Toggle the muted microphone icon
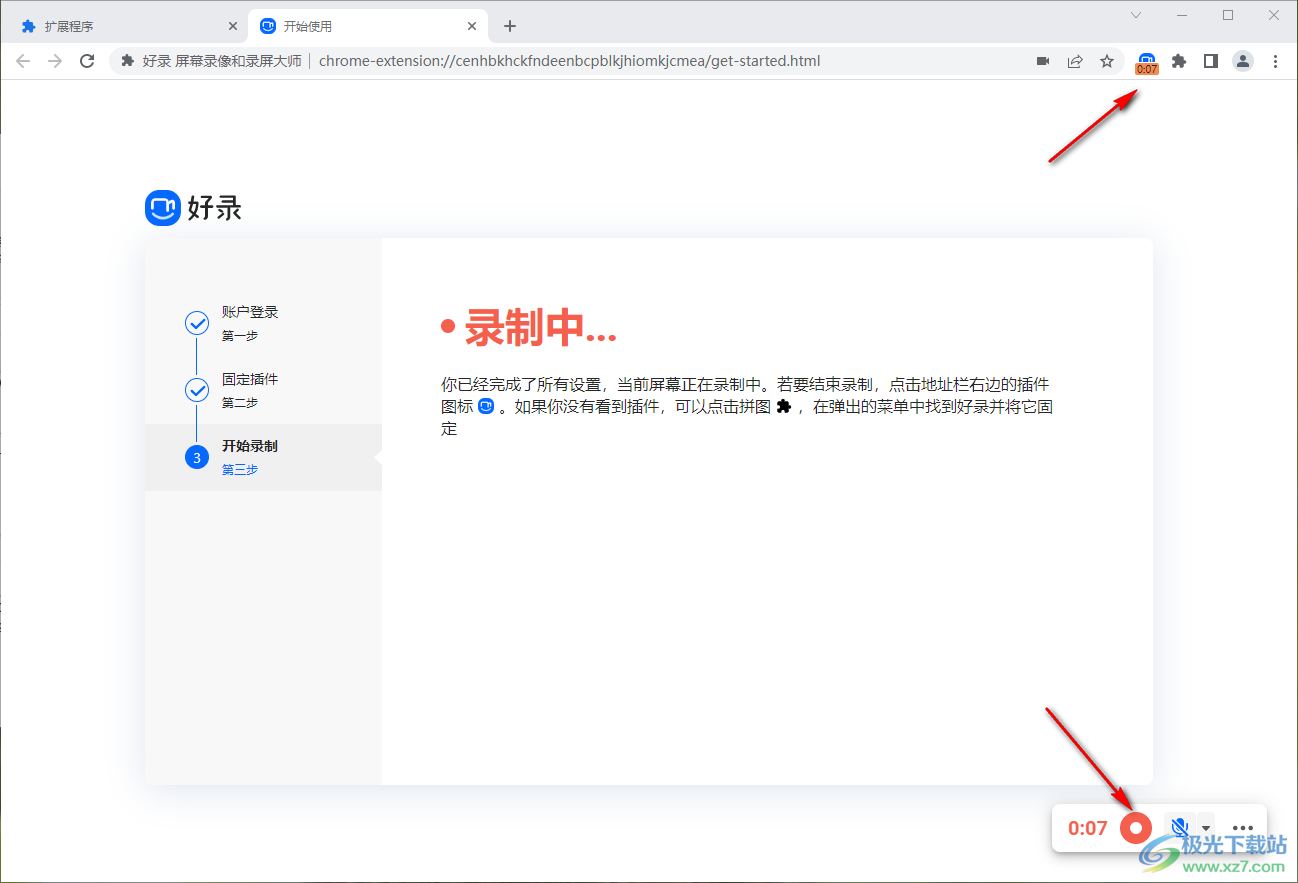The height and width of the screenshot is (883, 1298). pos(1179,828)
